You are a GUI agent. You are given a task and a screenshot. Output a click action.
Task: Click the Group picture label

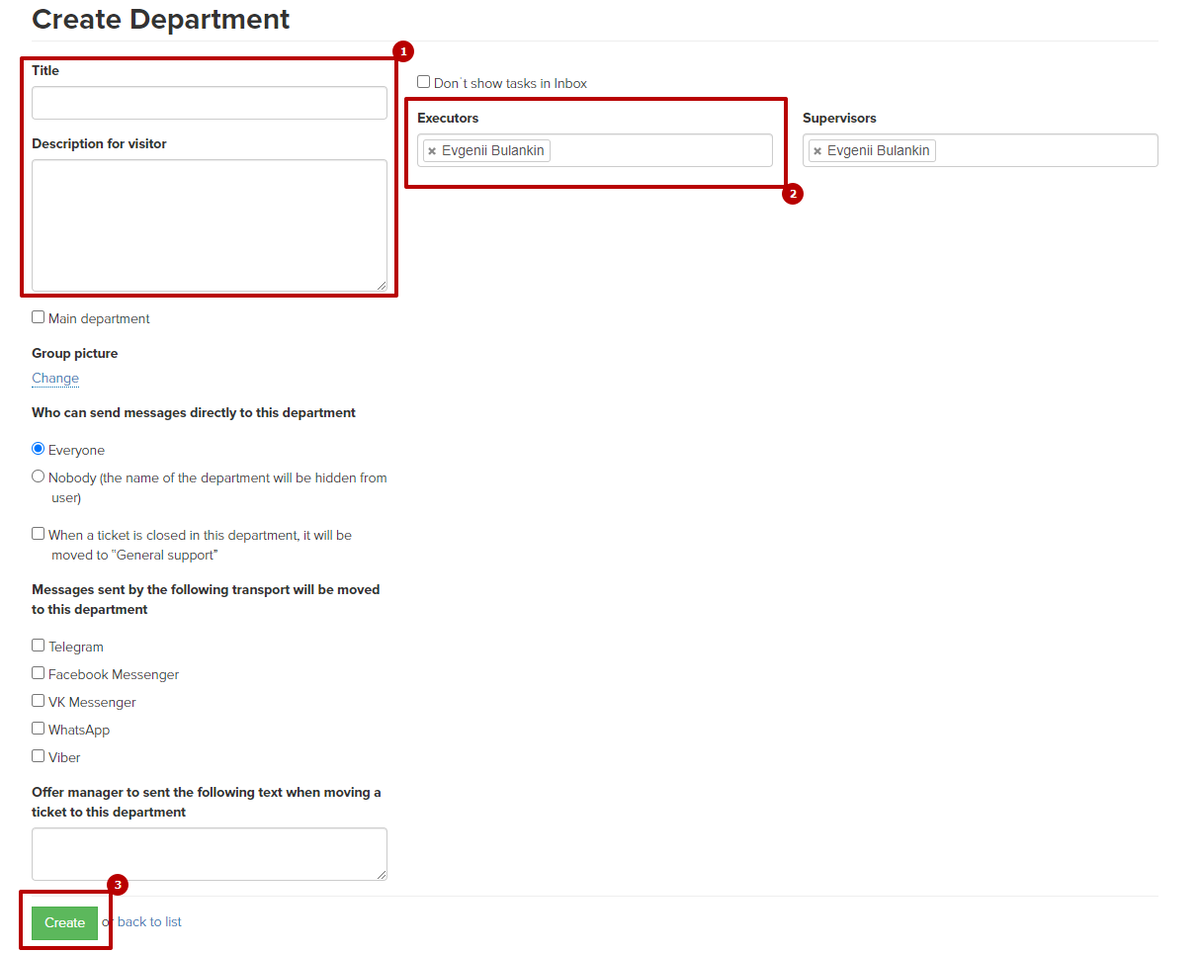click(75, 353)
